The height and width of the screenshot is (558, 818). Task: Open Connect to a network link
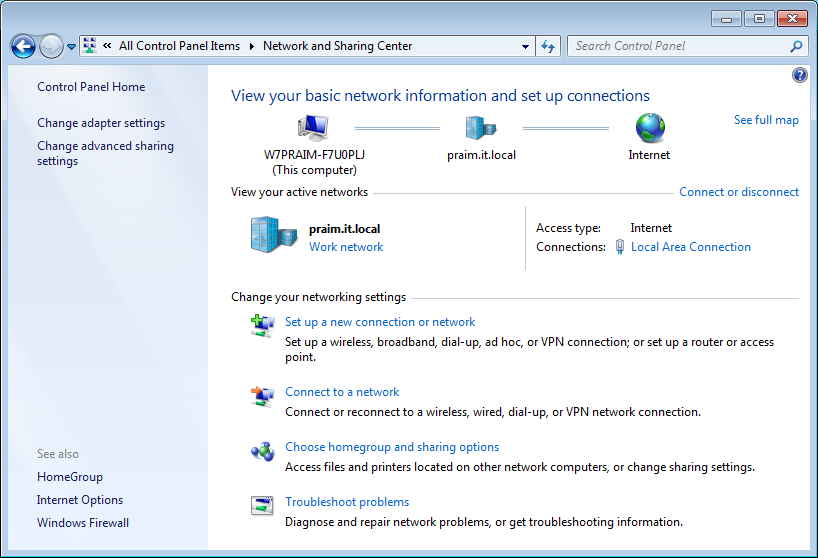coord(342,392)
